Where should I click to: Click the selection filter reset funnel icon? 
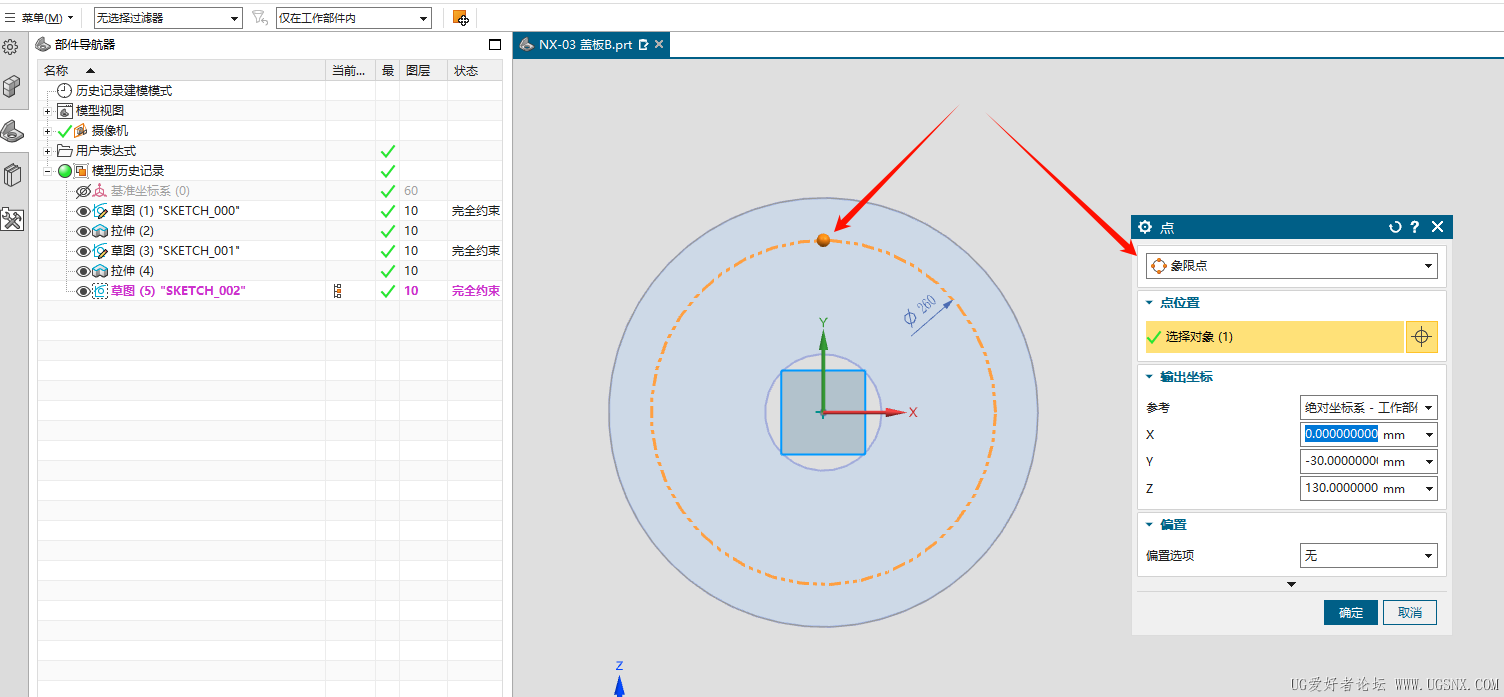[260, 18]
